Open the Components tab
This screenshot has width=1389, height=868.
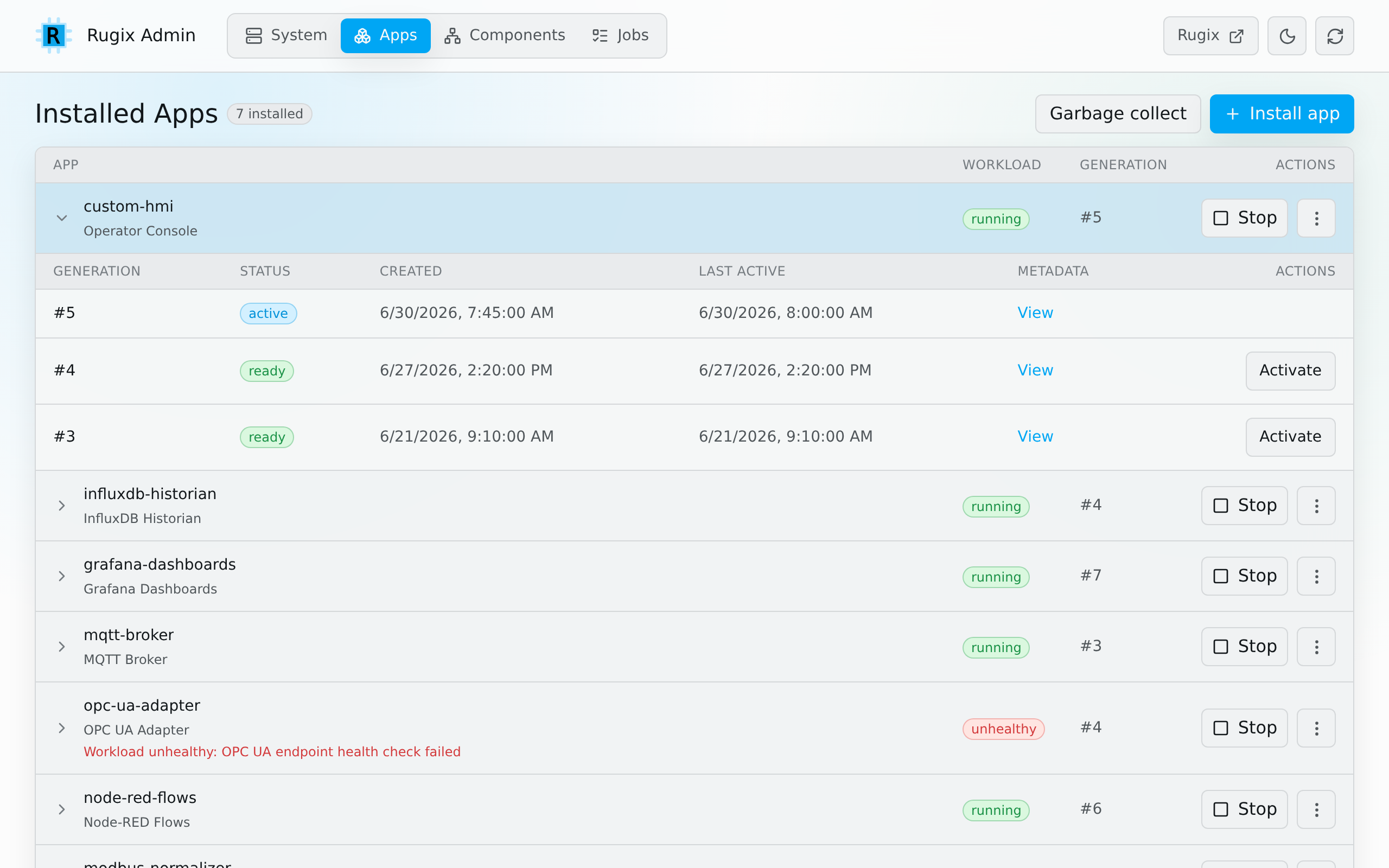(505, 36)
